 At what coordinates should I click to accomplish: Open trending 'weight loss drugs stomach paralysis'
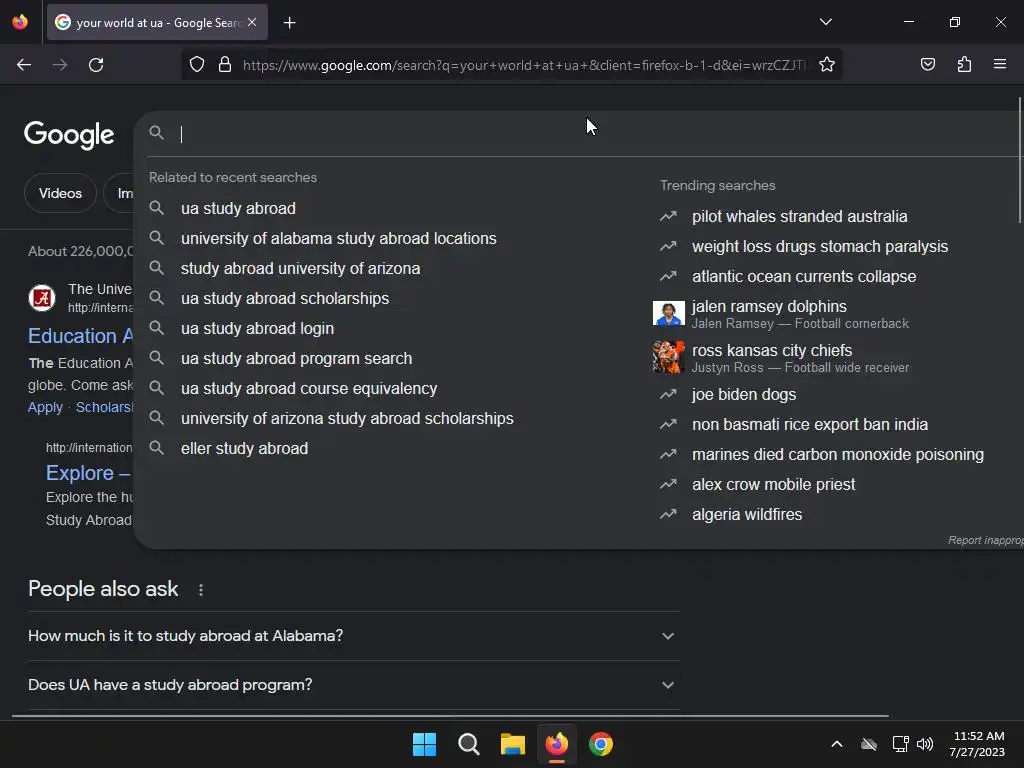pos(820,246)
